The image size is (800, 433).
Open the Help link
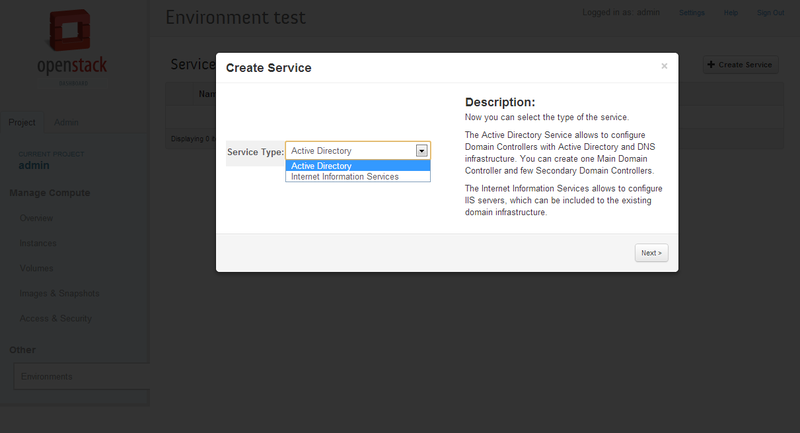point(731,13)
